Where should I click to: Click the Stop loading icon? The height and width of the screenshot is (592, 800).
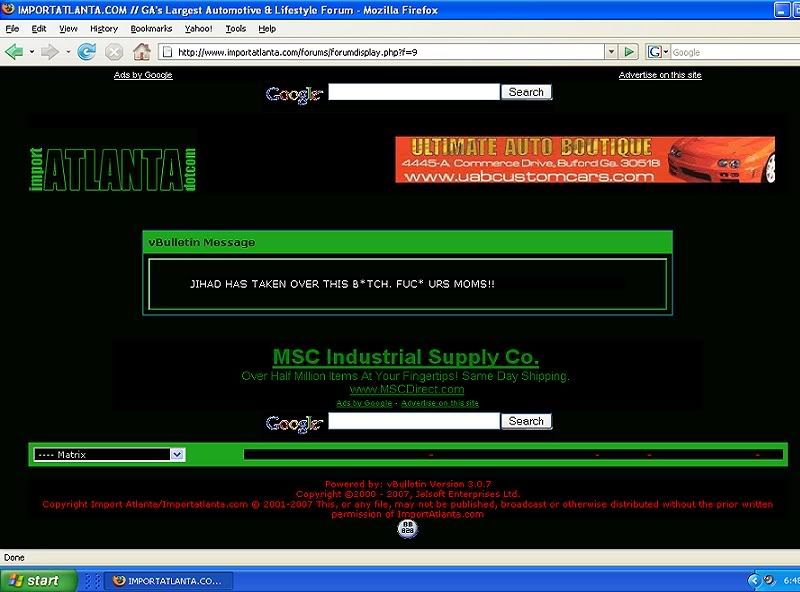pos(114,51)
